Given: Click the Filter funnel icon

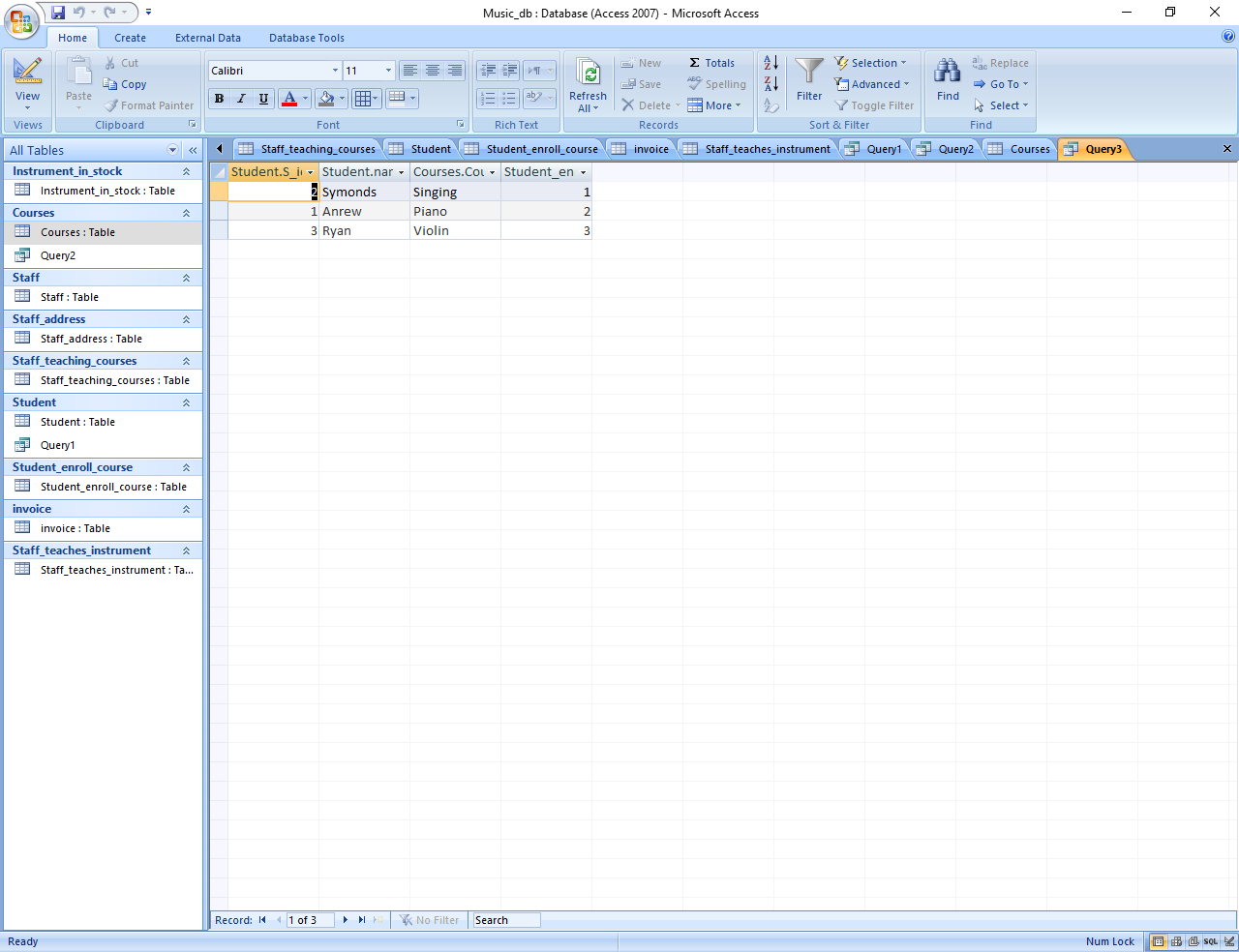Looking at the screenshot, I should coord(809,73).
